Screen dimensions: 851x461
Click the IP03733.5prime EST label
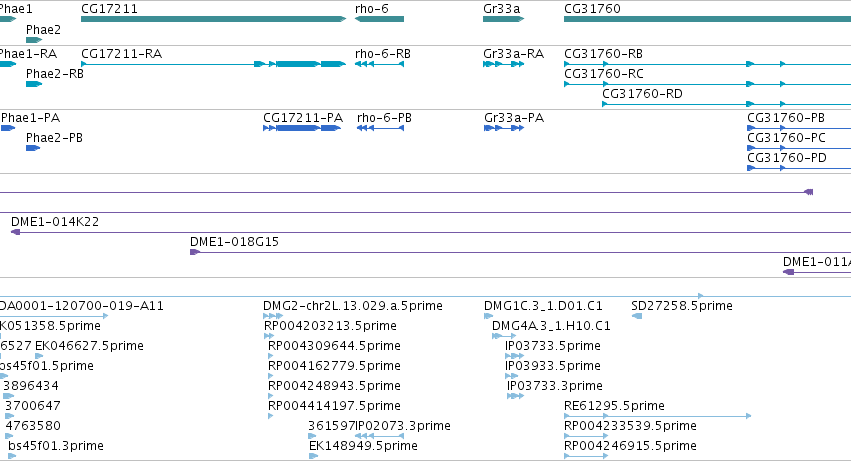552,346
